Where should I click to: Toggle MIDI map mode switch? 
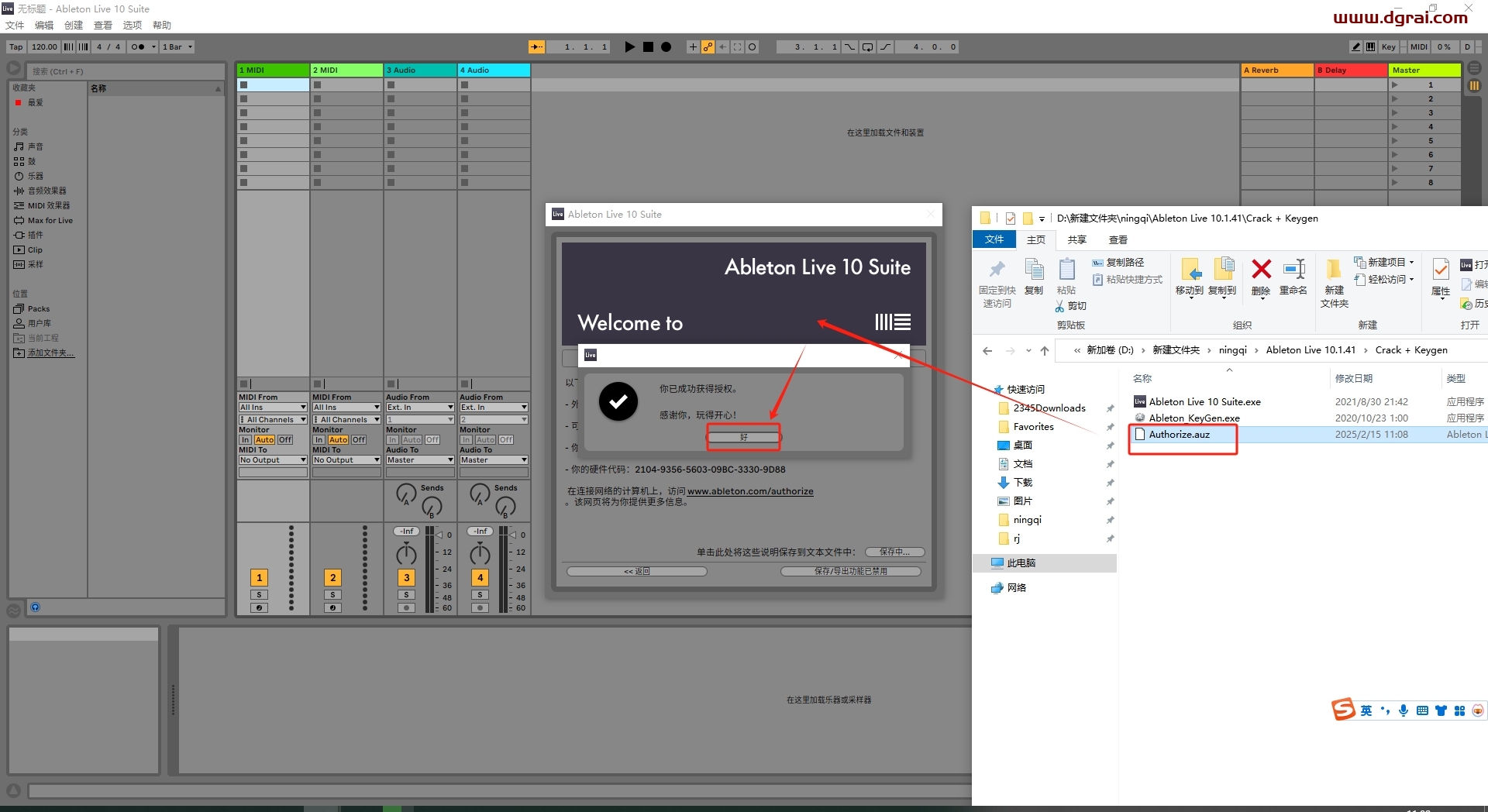tap(1418, 47)
